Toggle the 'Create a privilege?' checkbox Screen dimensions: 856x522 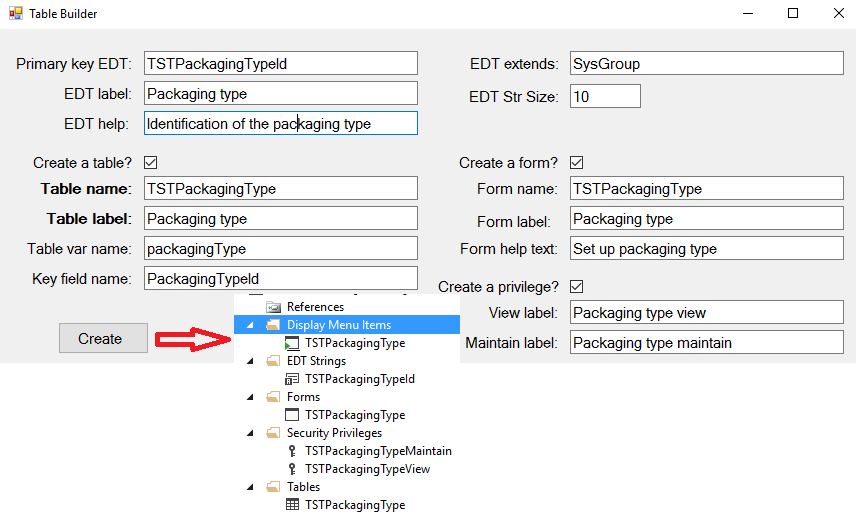pyautogui.click(x=576, y=287)
